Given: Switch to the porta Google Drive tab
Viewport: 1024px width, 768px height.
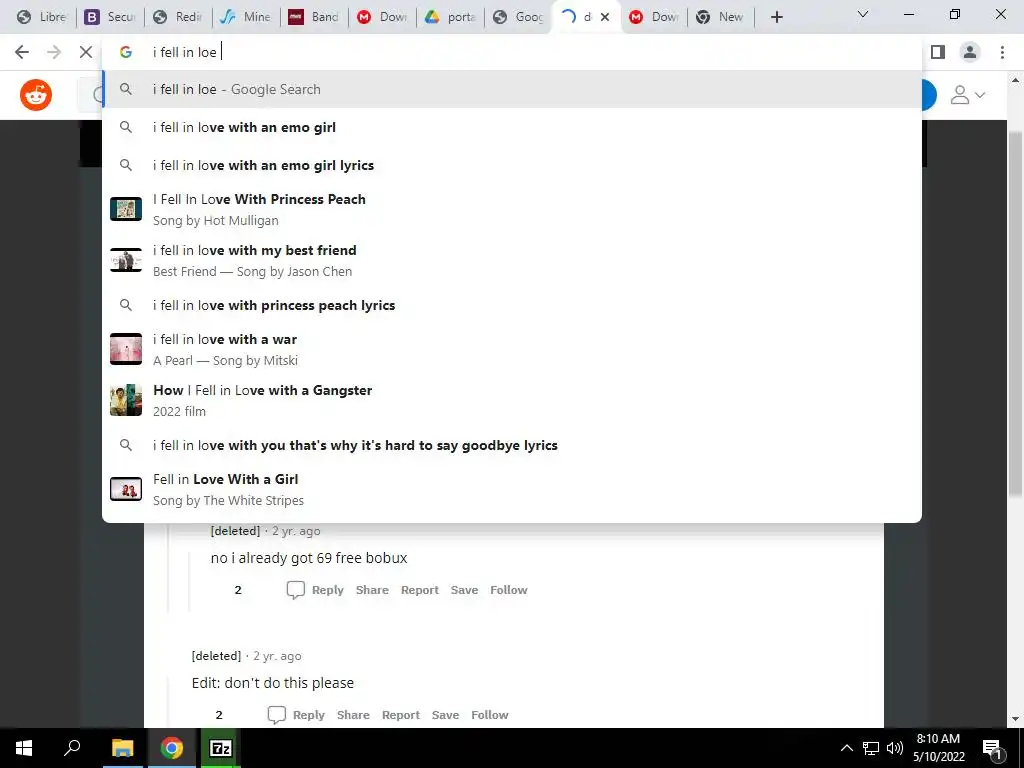Looking at the screenshot, I should click(x=451, y=17).
